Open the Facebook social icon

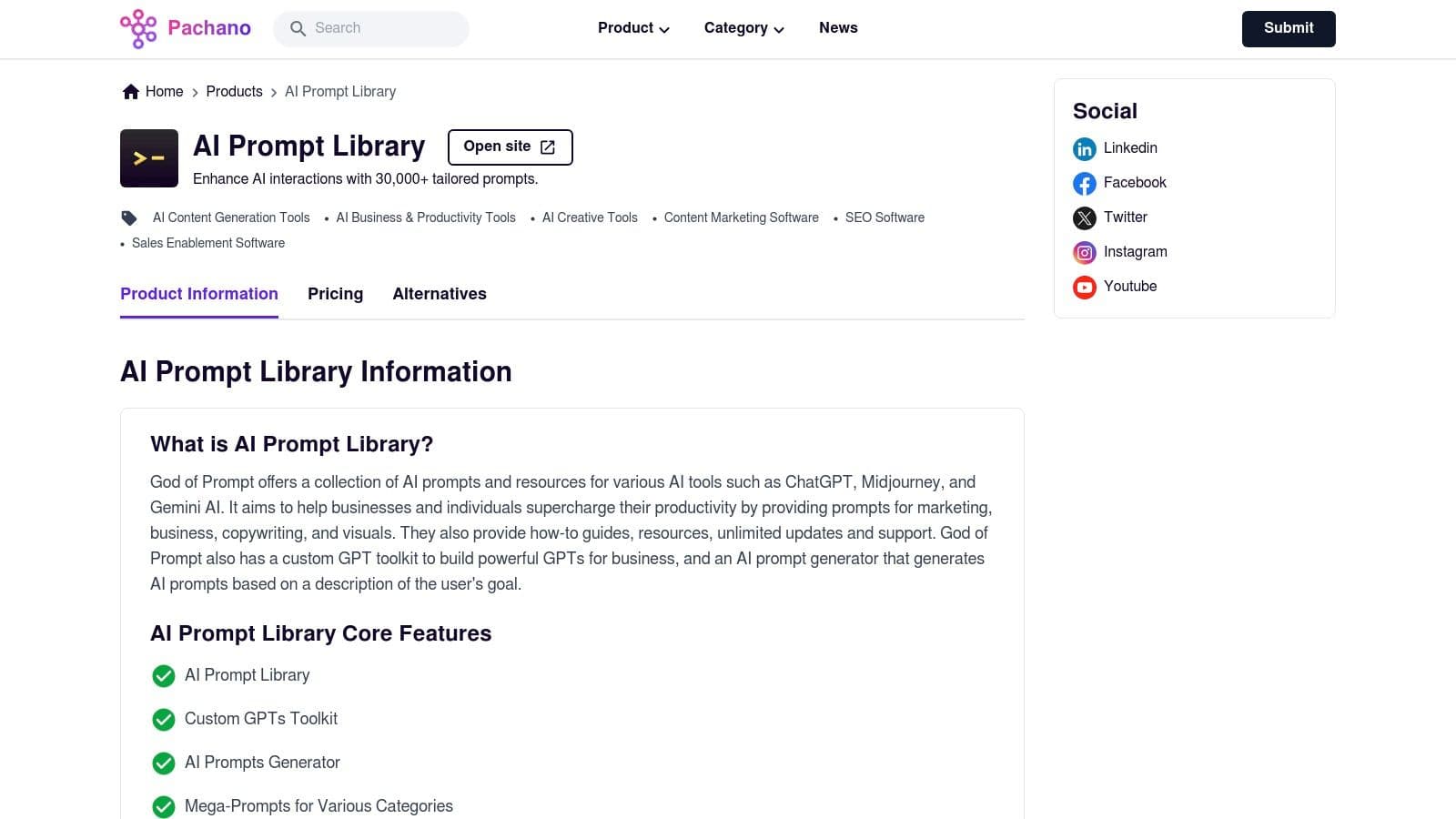pyautogui.click(x=1084, y=184)
